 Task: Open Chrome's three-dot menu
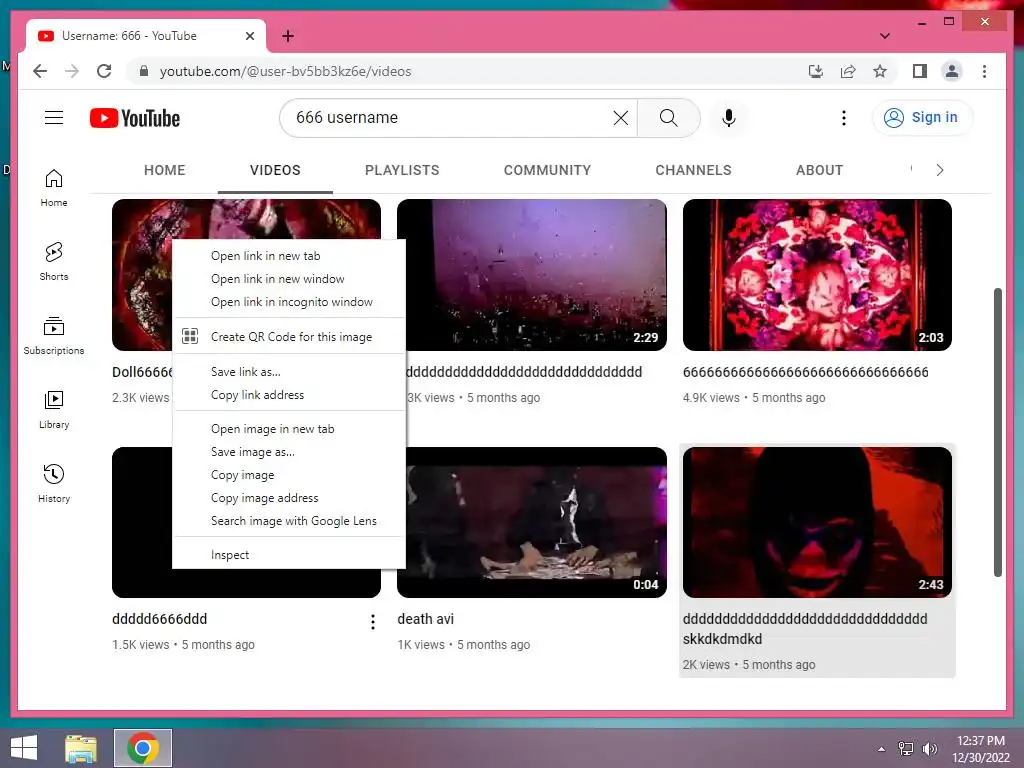pyautogui.click(x=984, y=71)
